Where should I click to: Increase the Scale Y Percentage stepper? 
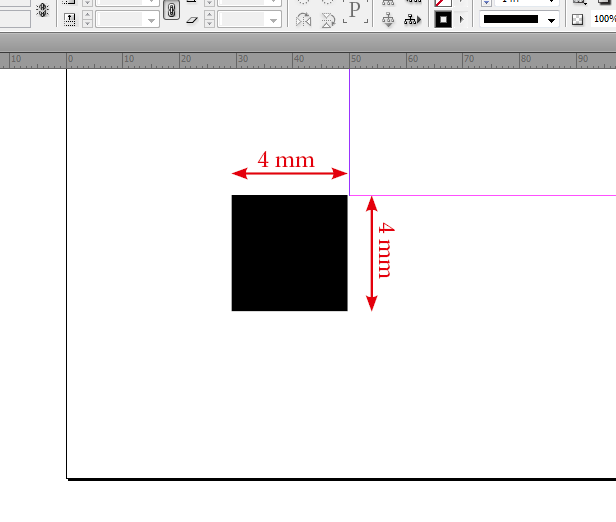88,15
